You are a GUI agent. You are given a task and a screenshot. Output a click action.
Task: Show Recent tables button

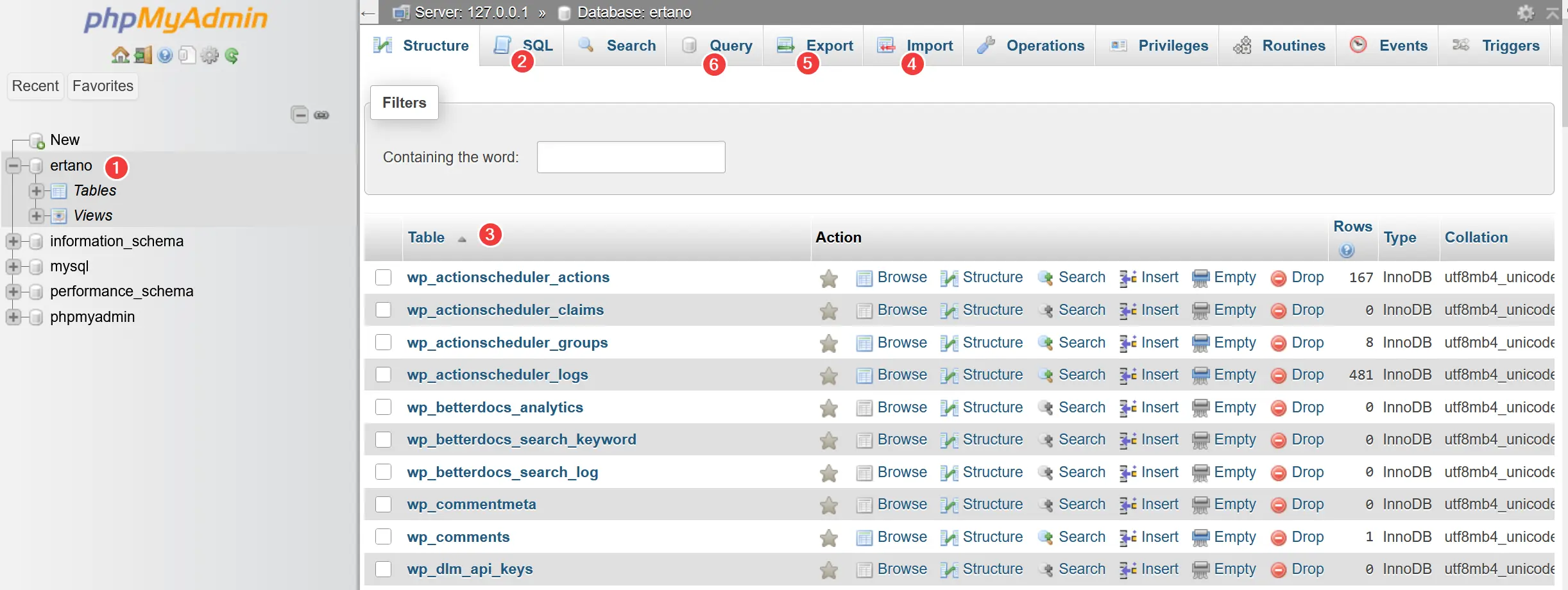point(35,86)
